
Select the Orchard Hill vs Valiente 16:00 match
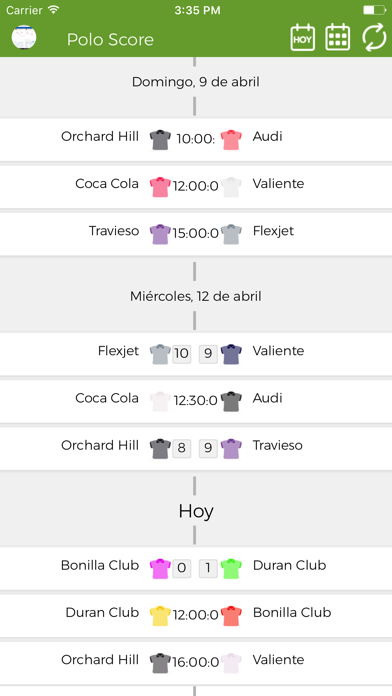(x=196, y=662)
